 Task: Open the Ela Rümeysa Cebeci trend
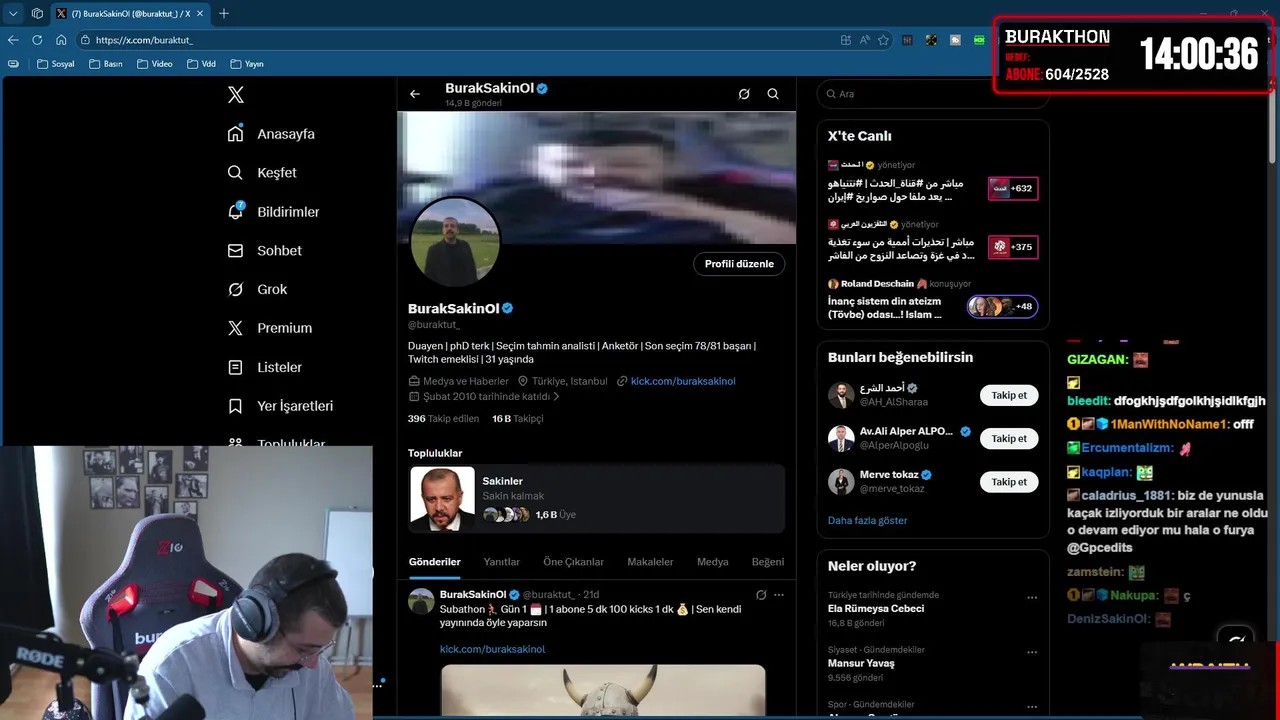[876, 608]
